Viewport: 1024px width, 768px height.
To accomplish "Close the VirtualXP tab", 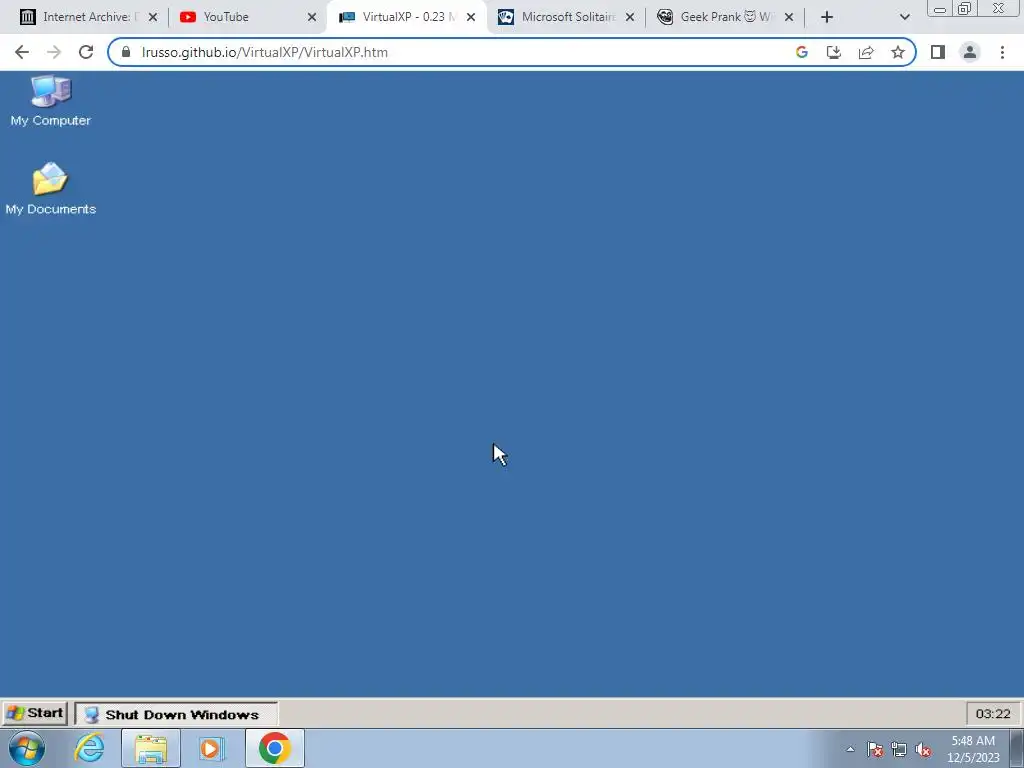I will click(x=471, y=17).
